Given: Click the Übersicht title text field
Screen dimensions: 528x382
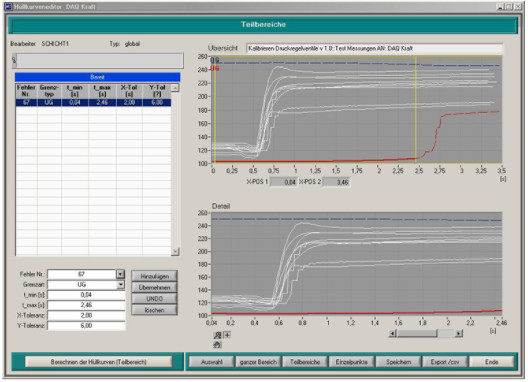Looking at the screenshot, I should click(x=374, y=49).
